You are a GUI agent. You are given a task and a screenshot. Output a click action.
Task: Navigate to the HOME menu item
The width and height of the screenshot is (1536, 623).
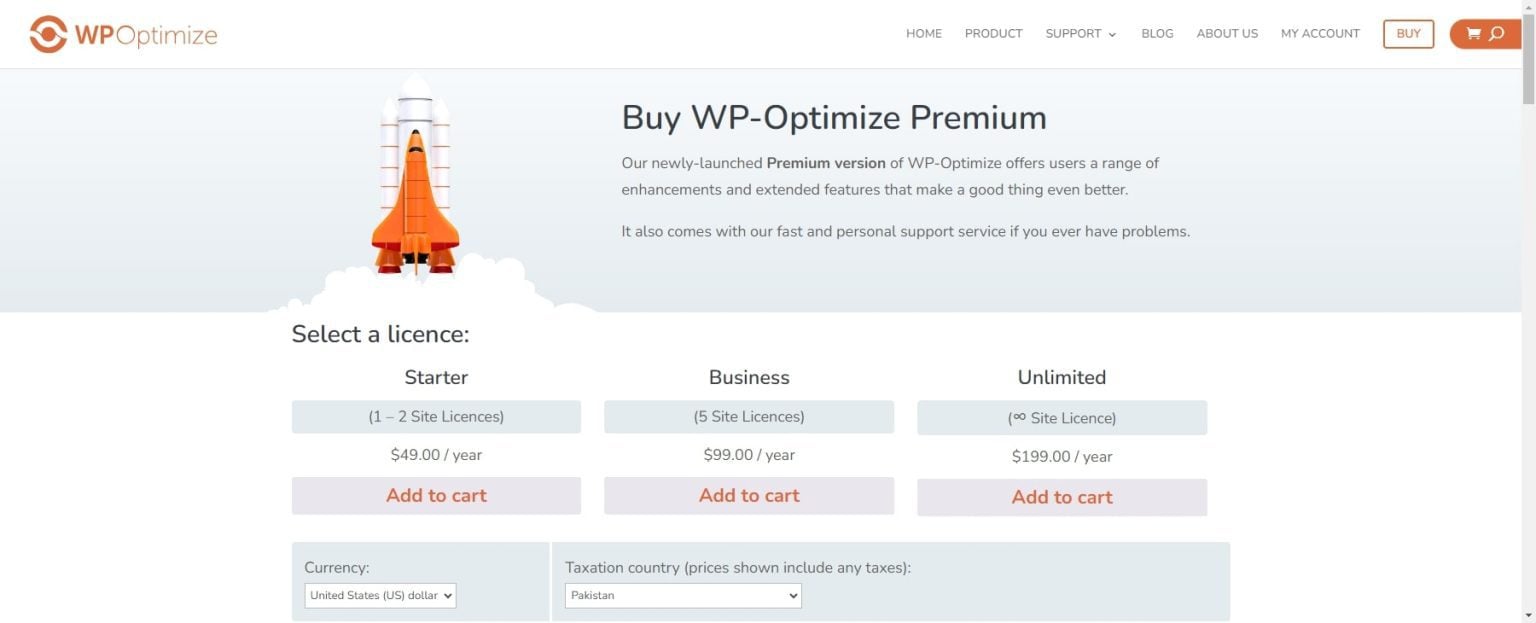[x=923, y=33]
